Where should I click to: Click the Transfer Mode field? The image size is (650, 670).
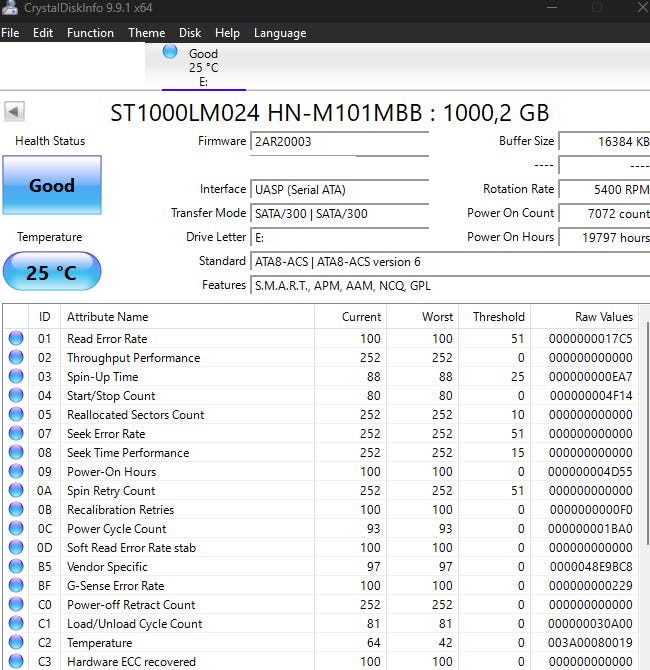[339, 213]
